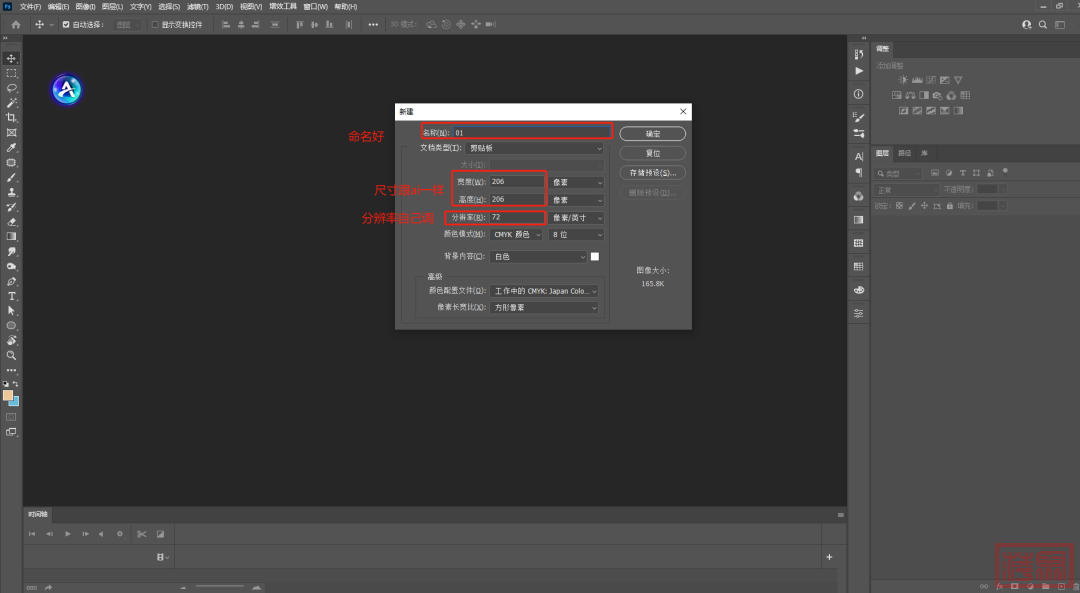Select the Move tool in the toolbox
Image resolution: width=1080 pixels, height=593 pixels.
click(x=11, y=59)
